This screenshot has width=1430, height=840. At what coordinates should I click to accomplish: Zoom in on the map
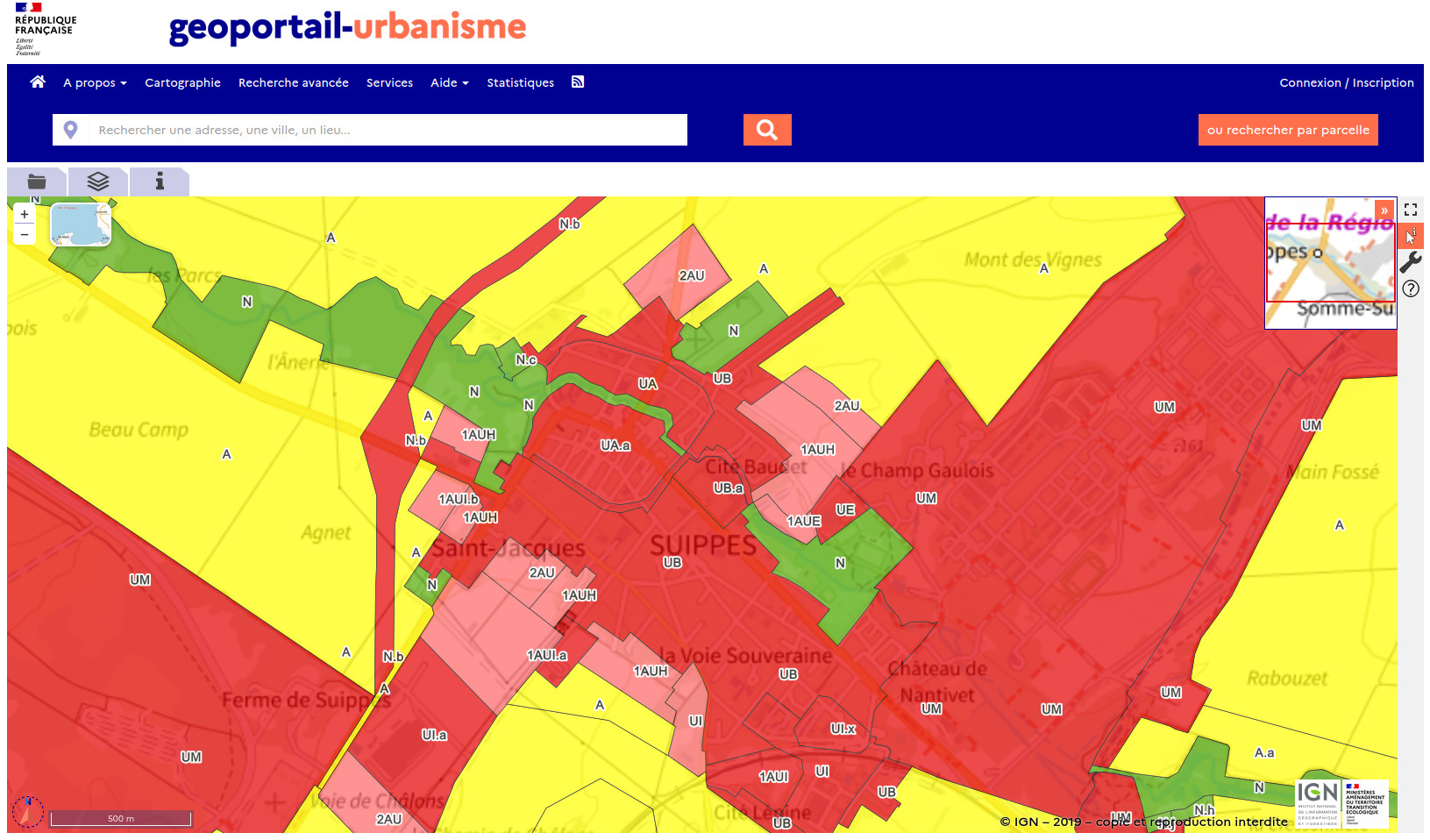[x=25, y=214]
